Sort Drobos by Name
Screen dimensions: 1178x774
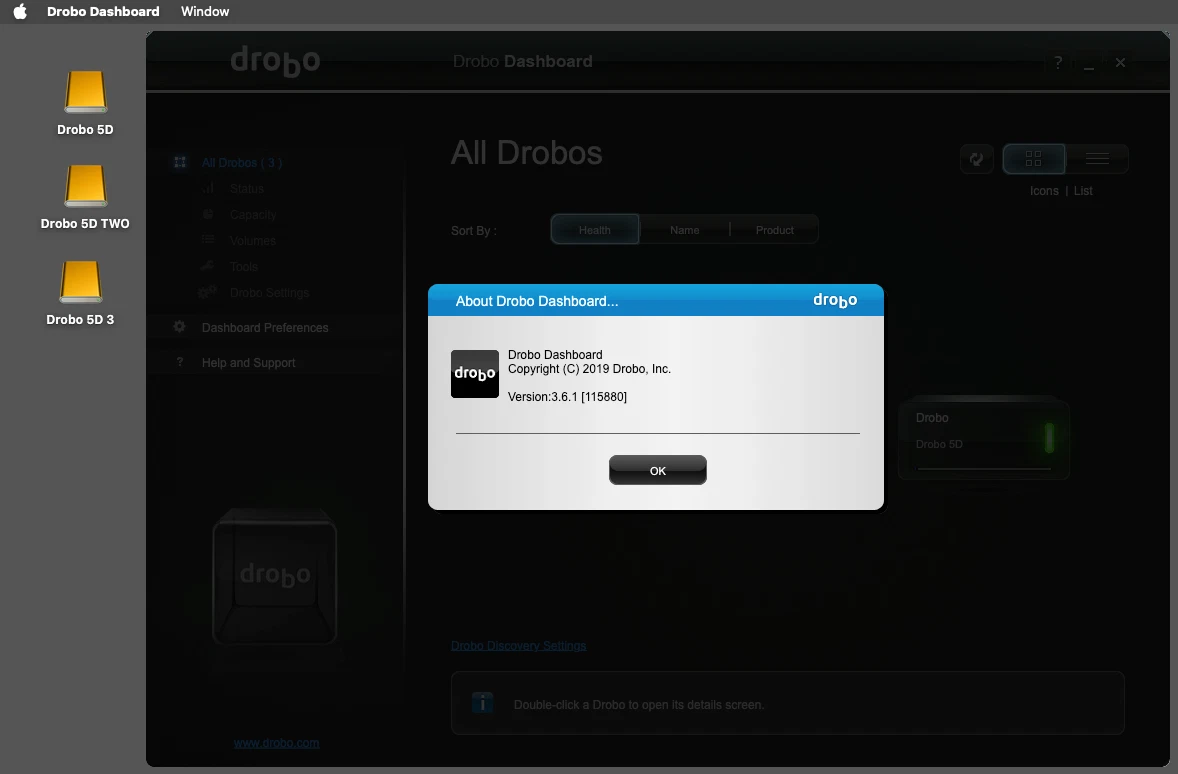pos(684,230)
